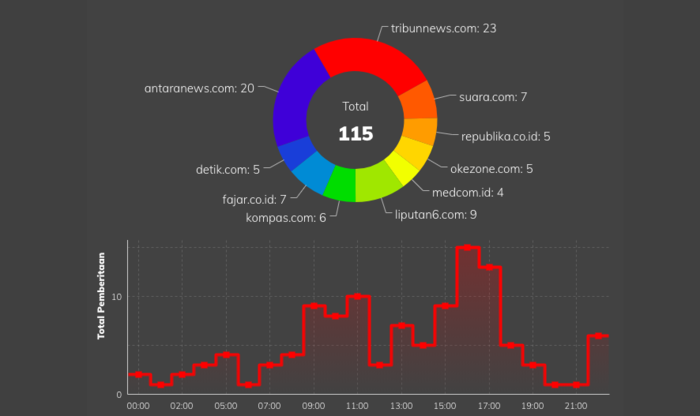The height and width of the screenshot is (416, 700).
Task: Click the 'detik.com: 5' label
Action: (x=228, y=170)
